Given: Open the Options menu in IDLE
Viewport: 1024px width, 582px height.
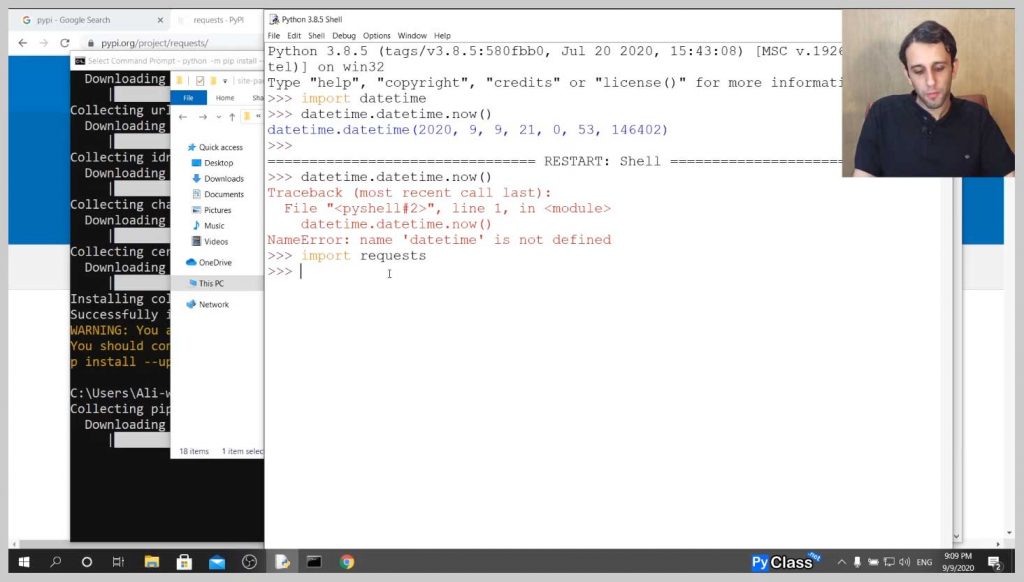Looking at the screenshot, I should (376, 35).
